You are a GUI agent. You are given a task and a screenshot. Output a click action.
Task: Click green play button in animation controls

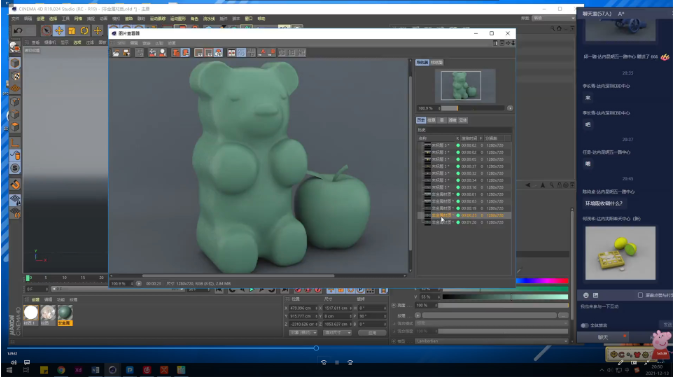point(252,290)
